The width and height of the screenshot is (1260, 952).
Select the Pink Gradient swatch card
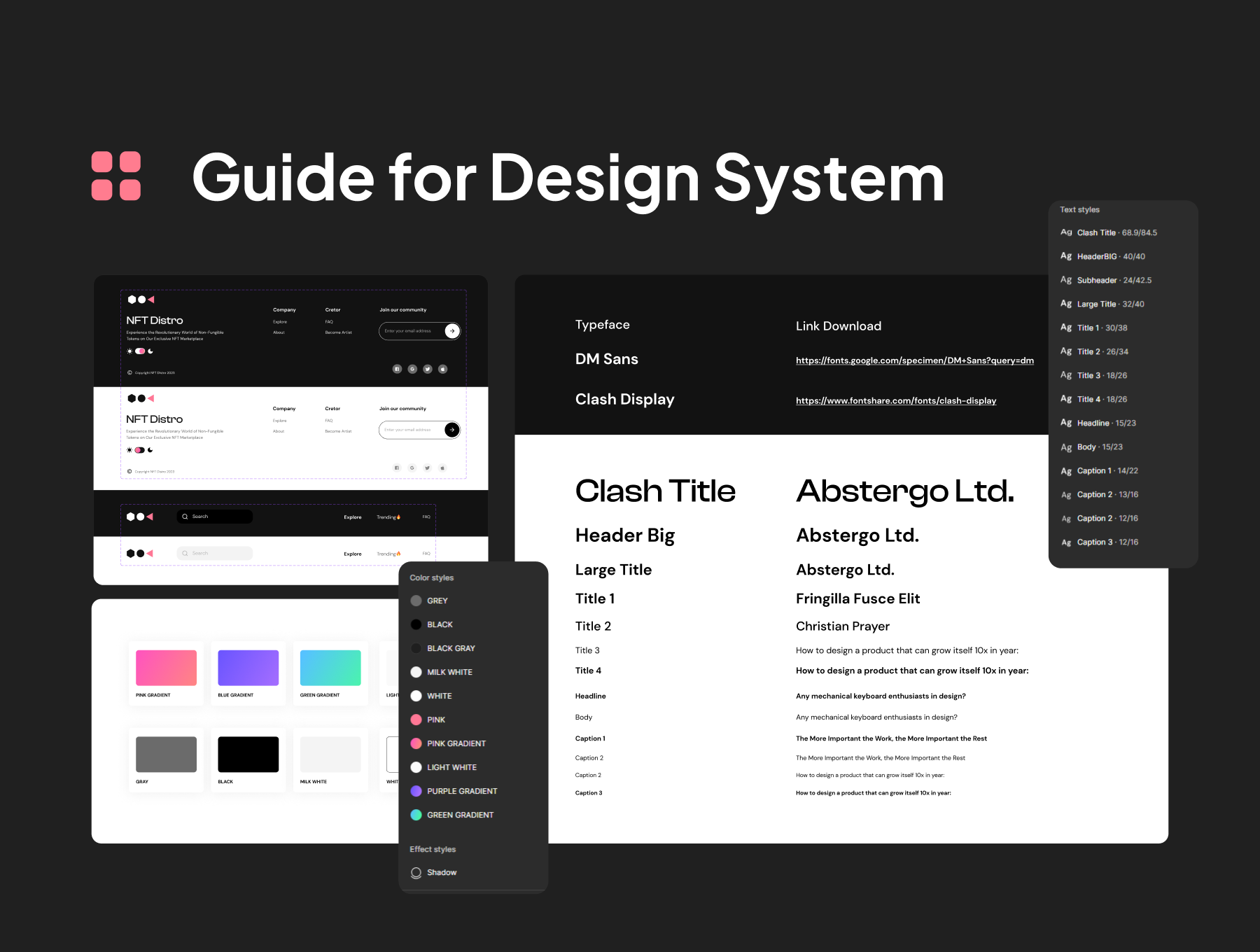[x=166, y=672]
